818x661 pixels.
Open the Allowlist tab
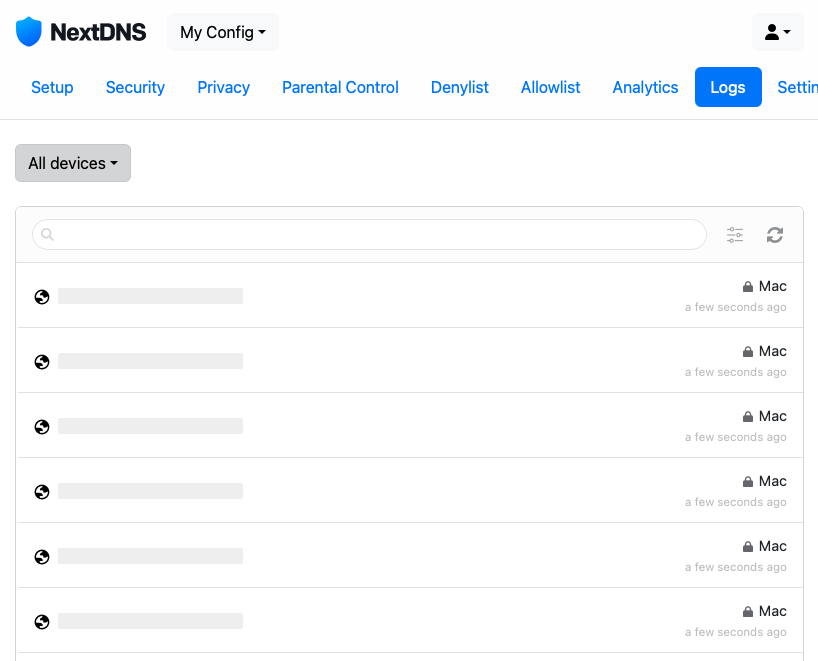550,87
